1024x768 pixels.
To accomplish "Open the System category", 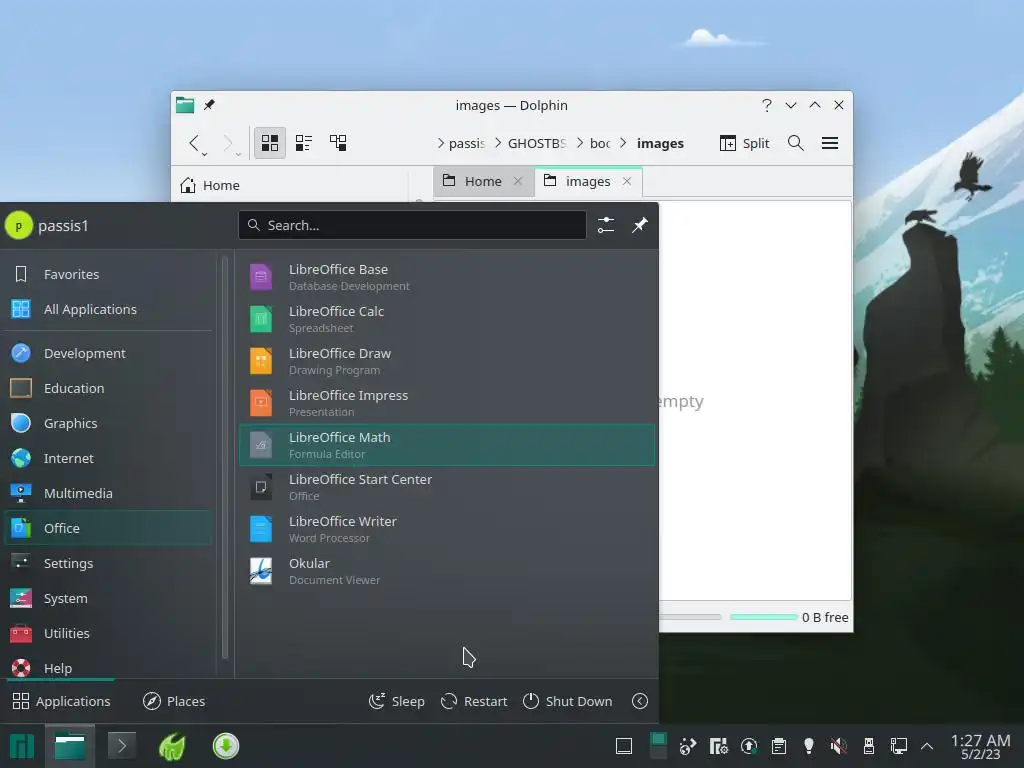I will [108, 598].
